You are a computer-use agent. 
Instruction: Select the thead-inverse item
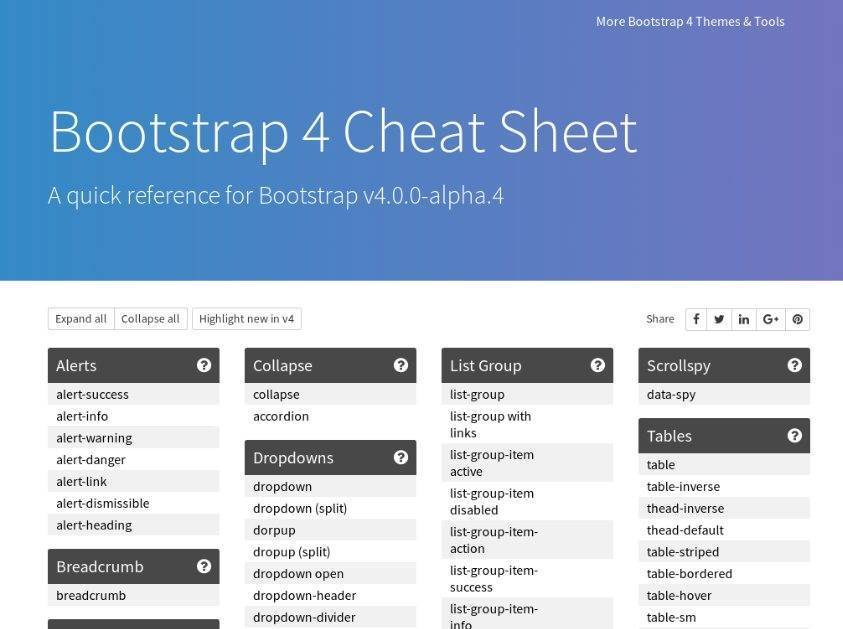pyautogui.click(x=724, y=508)
